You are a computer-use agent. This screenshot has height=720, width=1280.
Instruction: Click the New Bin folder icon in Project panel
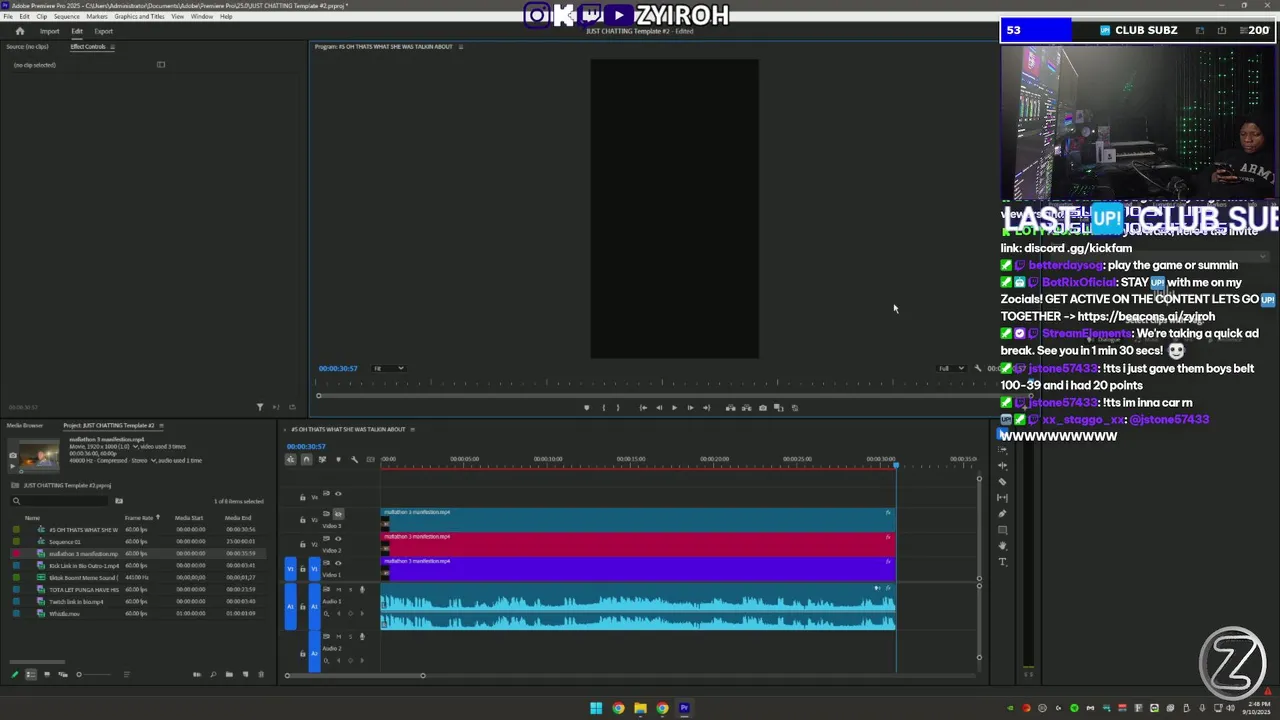coord(229,674)
